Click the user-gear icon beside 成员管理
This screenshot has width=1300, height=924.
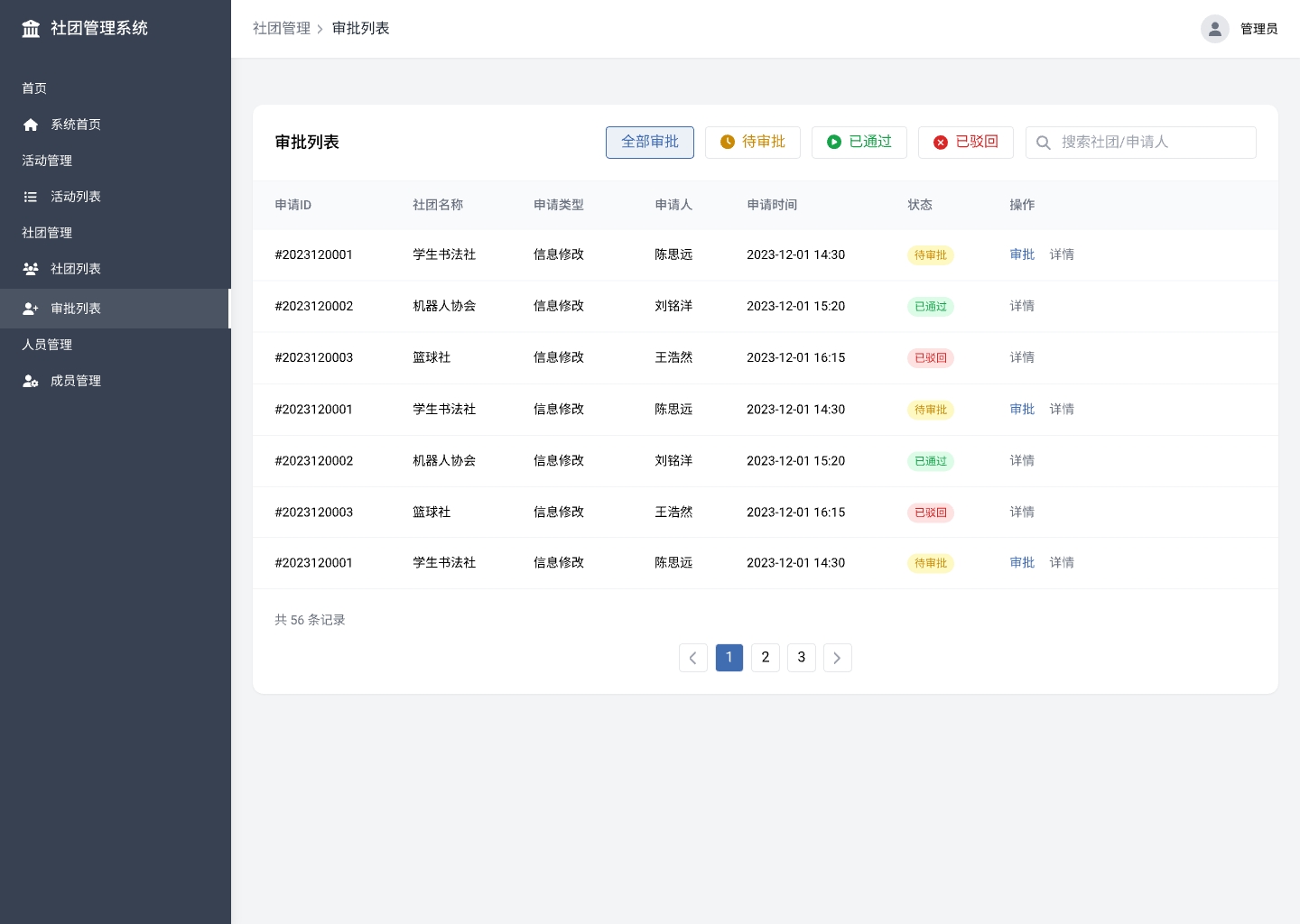point(31,381)
